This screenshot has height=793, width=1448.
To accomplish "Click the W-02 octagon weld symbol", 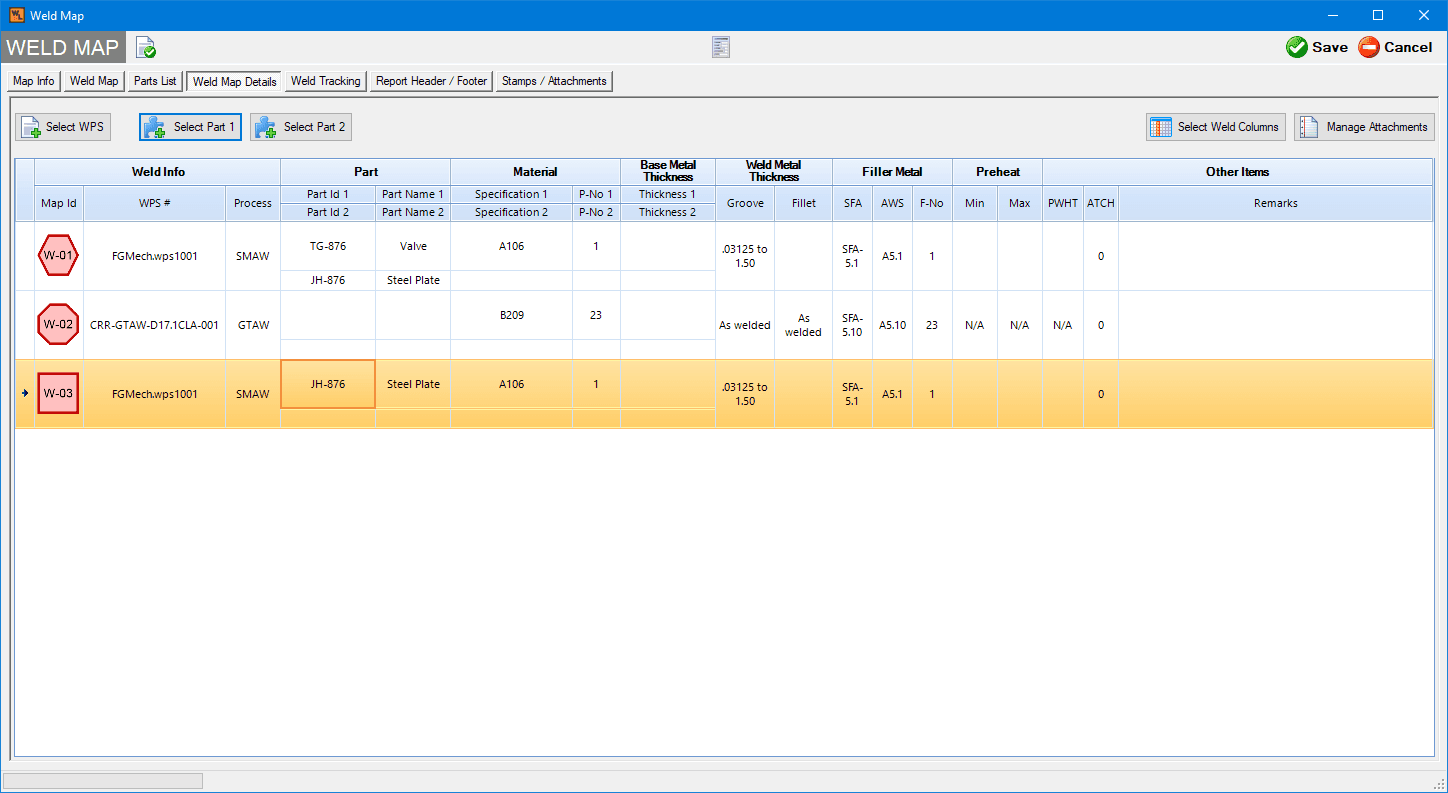I will 58,324.
